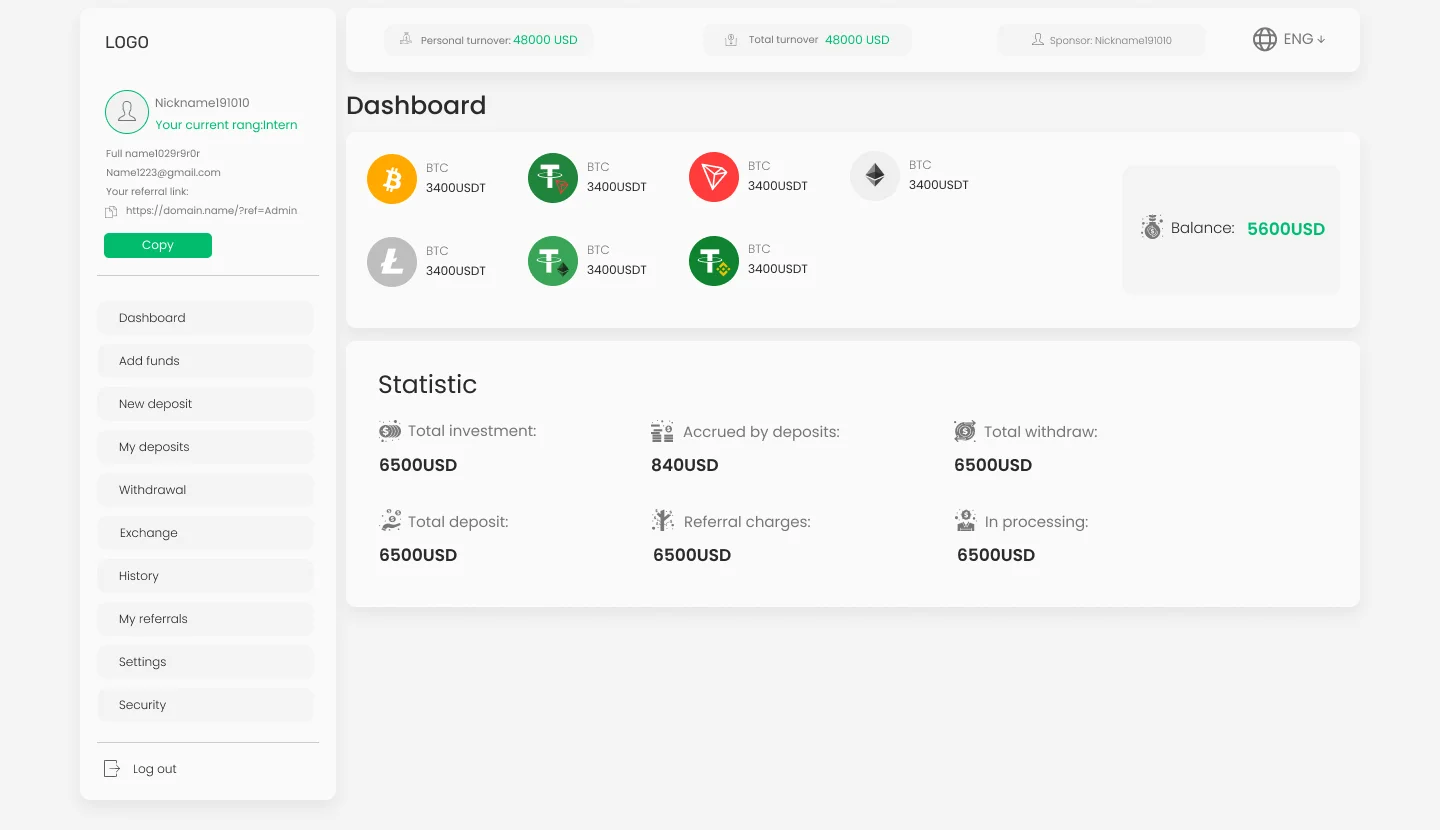Click the Name1223@gmail.com email text

pos(163,173)
